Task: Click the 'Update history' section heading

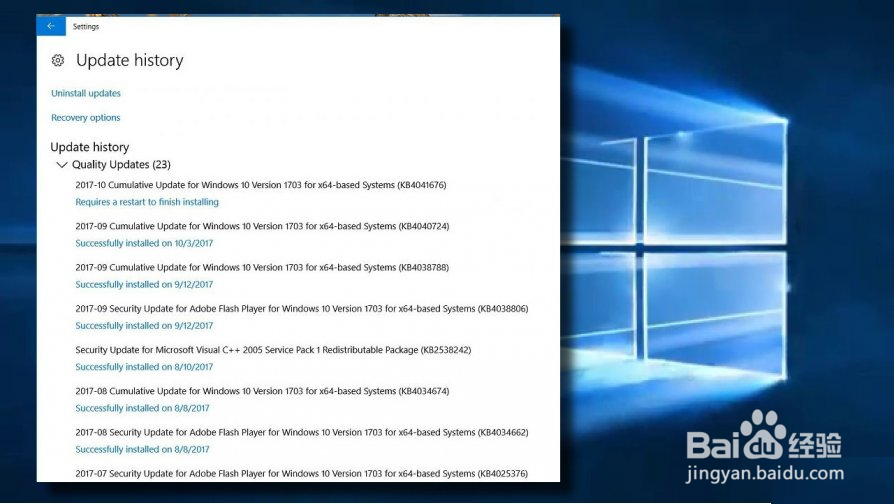Action: point(90,147)
